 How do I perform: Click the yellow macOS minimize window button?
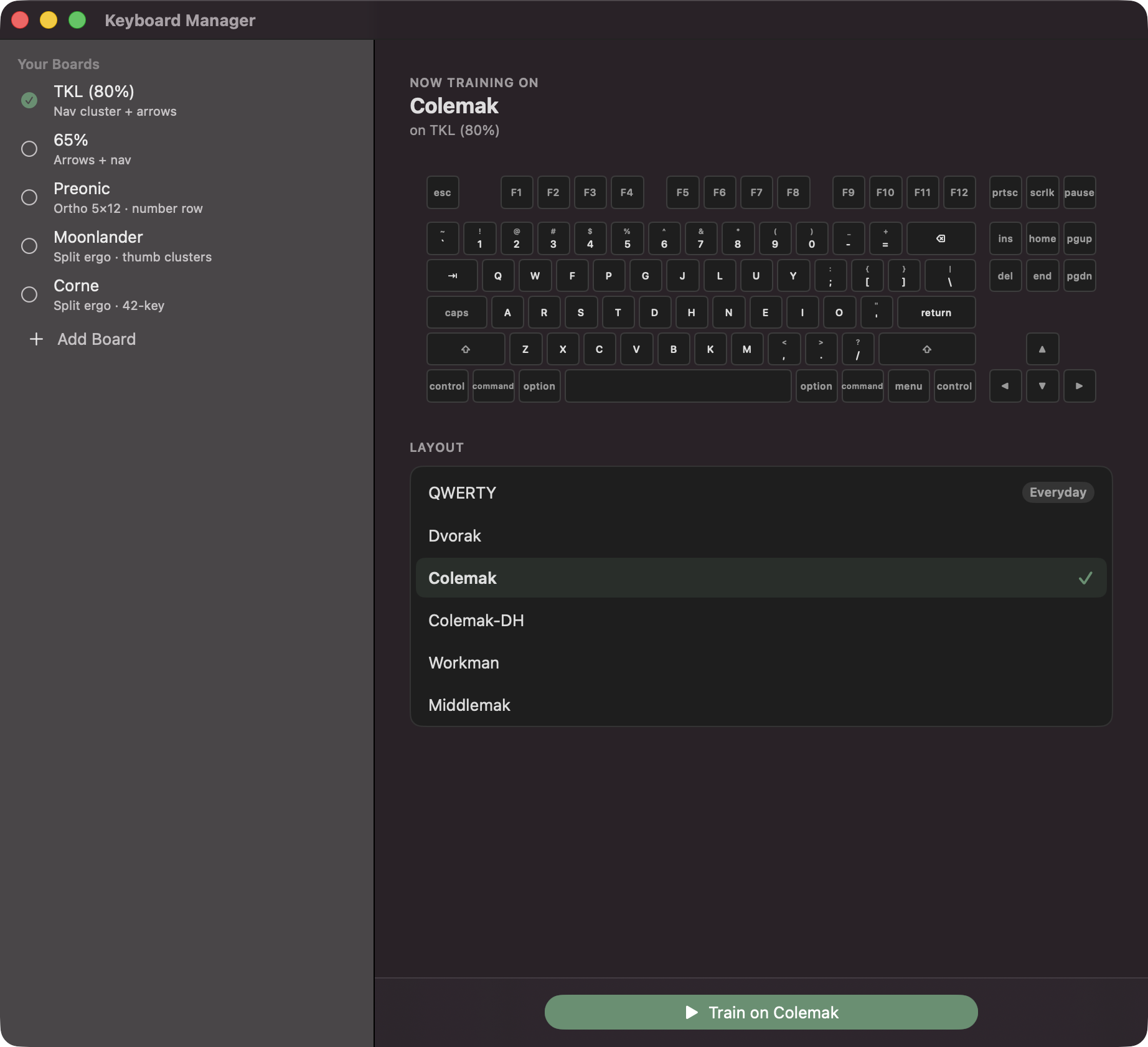[49, 20]
